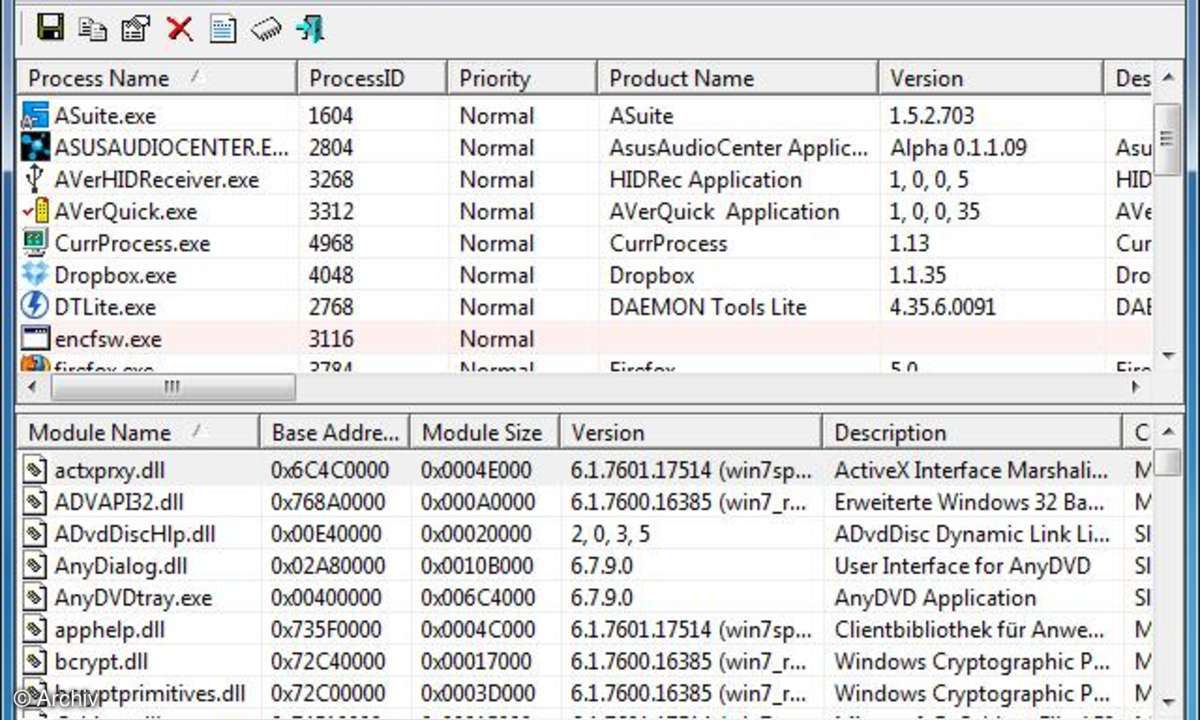Click the module list scroll-up arrow
The width and height of the screenshot is (1200, 720).
click(1168, 433)
